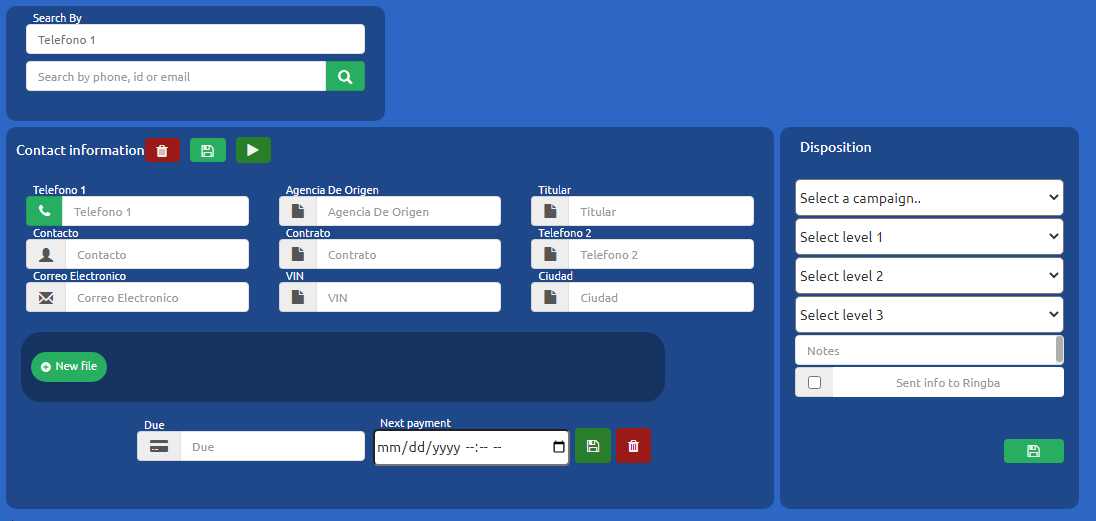Open the Search By Telefono 1 selector
The width and height of the screenshot is (1096, 521).
coord(195,39)
